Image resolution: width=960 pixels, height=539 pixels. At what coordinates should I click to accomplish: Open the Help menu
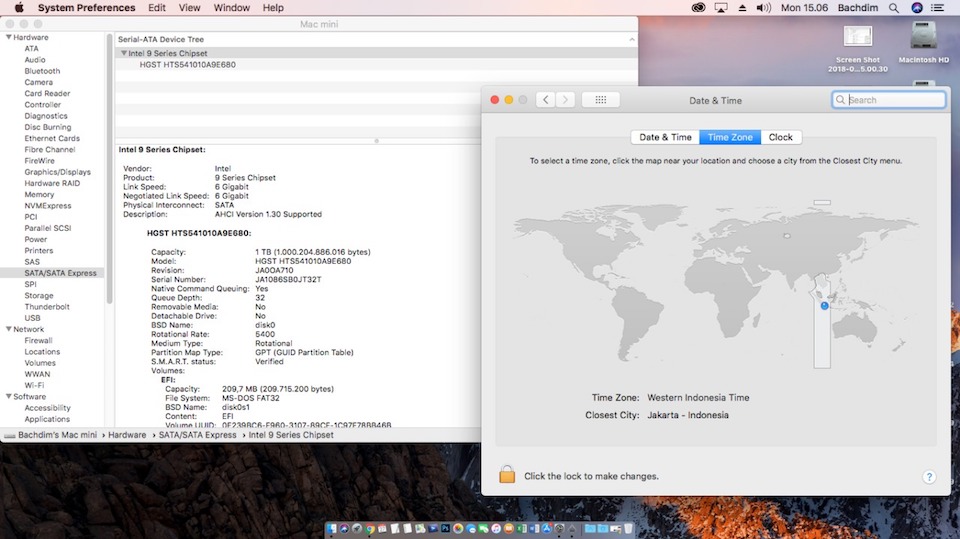[x=273, y=7]
